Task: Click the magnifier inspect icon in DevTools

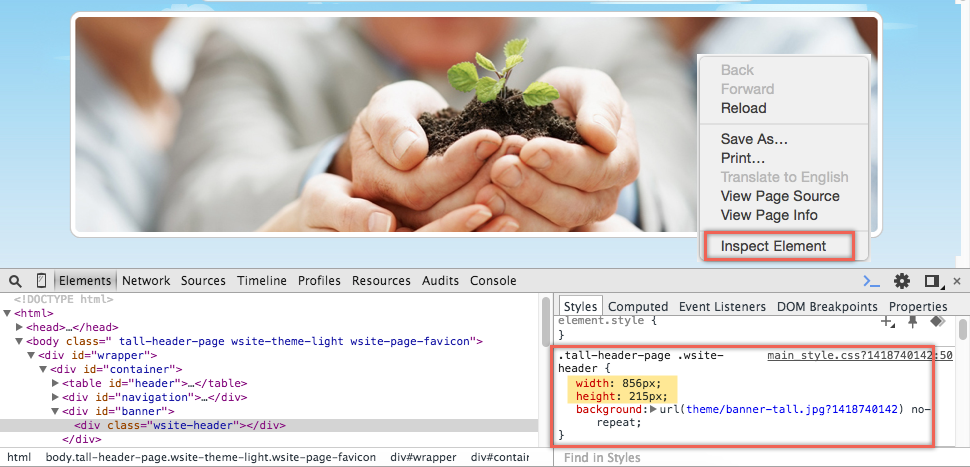Action: click(x=17, y=281)
